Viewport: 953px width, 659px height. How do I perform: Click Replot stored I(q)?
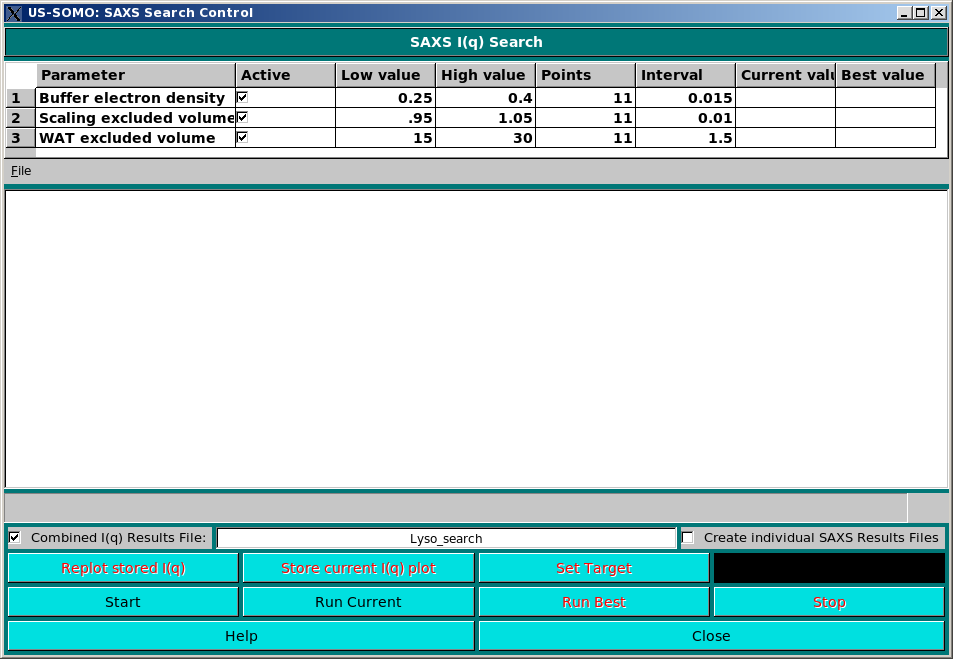tap(122, 567)
